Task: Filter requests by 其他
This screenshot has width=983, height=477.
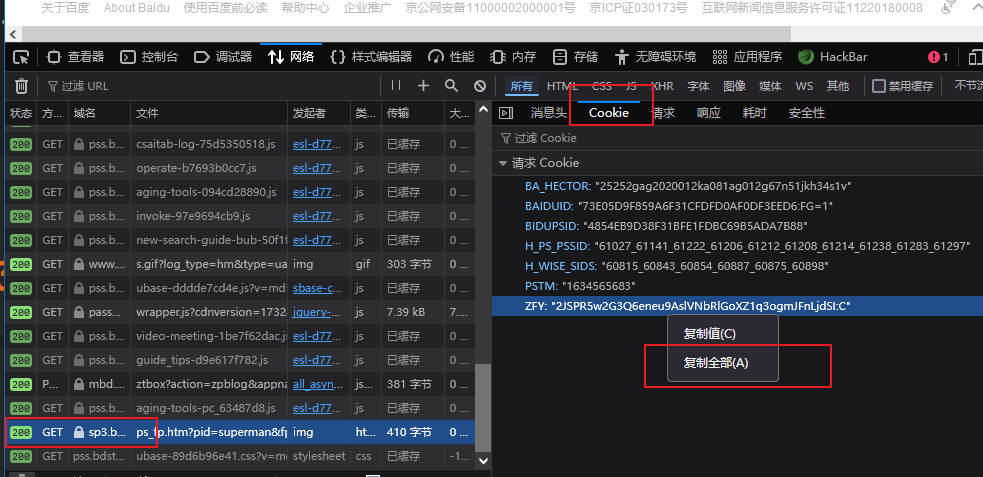Action: [x=838, y=86]
